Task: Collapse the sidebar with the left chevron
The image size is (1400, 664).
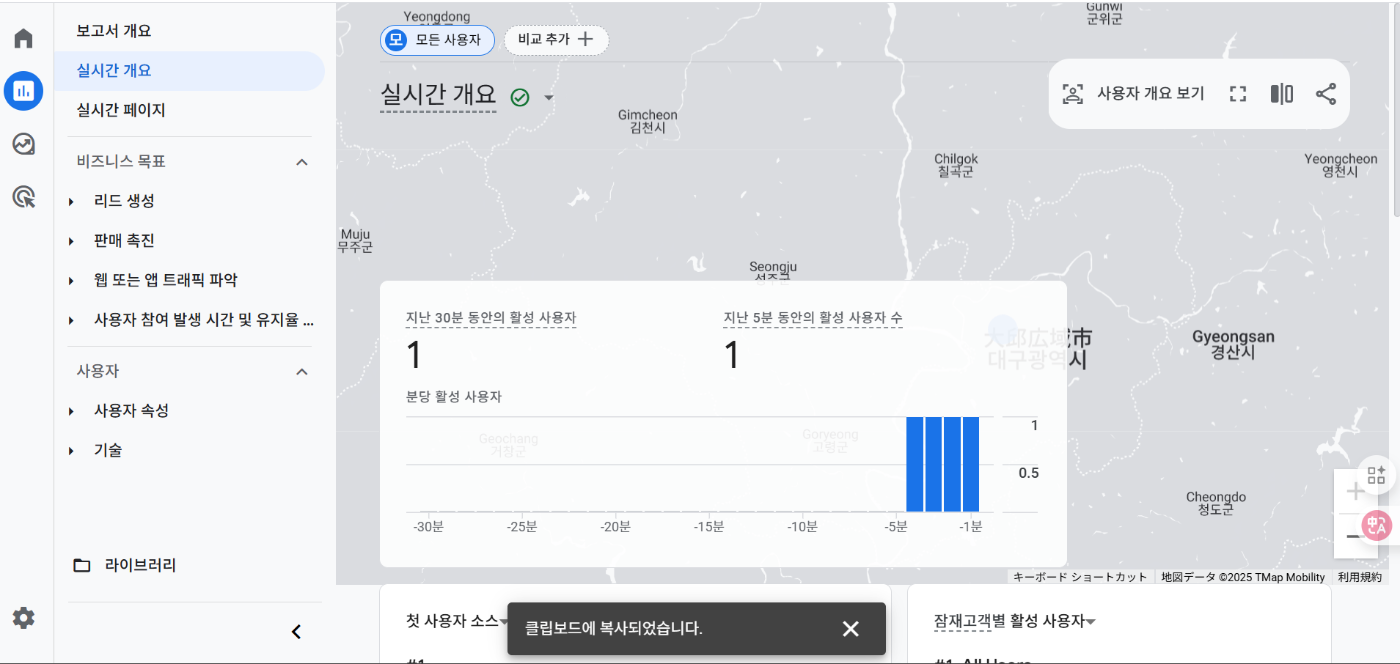Action: pos(296,631)
